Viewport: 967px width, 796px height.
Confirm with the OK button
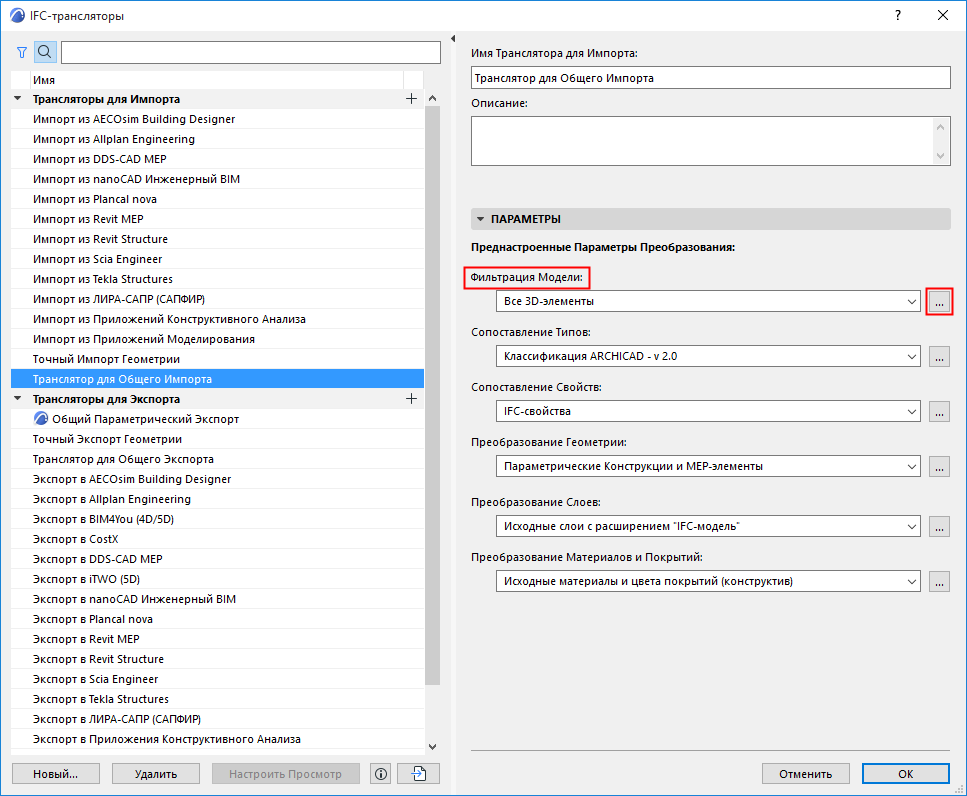(x=905, y=774)
